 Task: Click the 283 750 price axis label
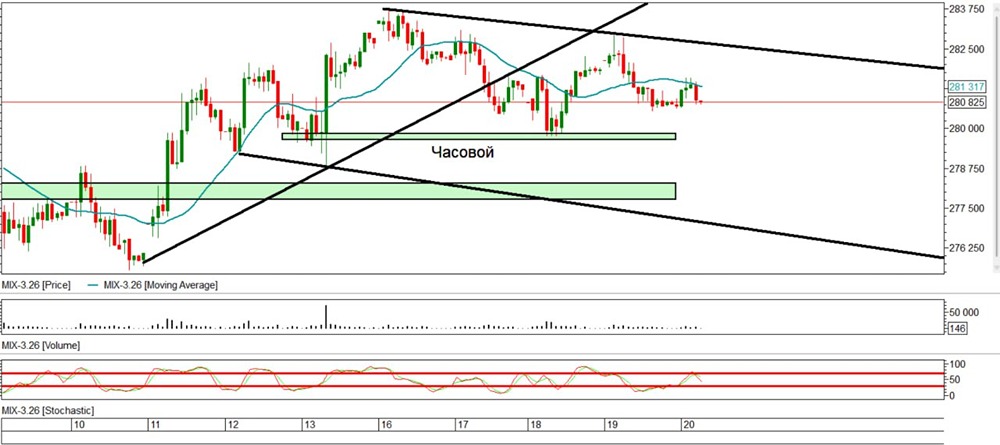[967, 10]
